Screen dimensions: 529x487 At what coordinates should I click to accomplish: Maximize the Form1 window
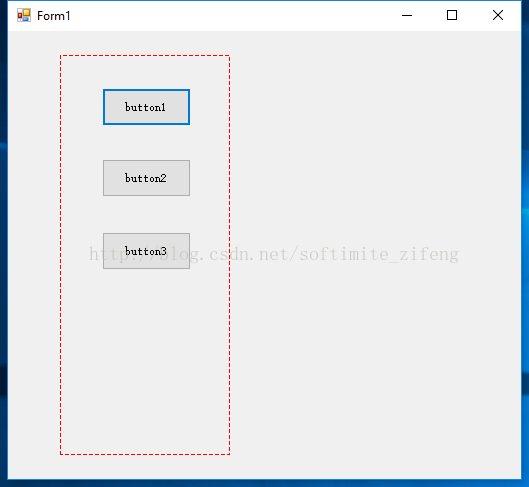tap(452, 16)
